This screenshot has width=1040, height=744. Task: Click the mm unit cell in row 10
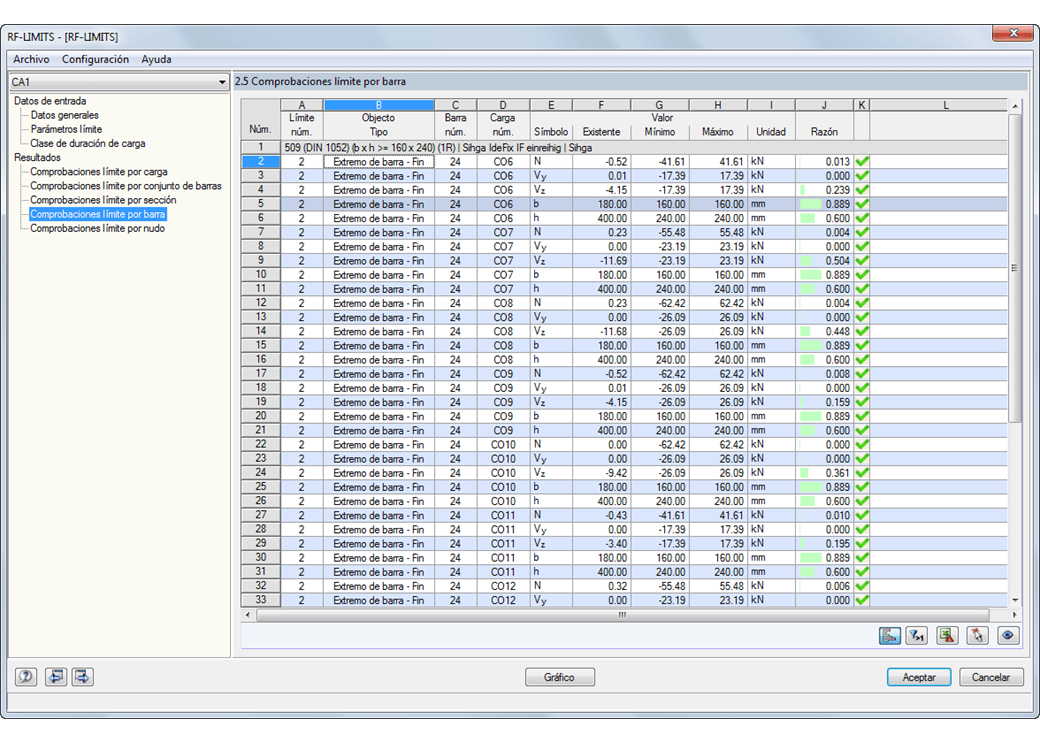coord(771,275)
